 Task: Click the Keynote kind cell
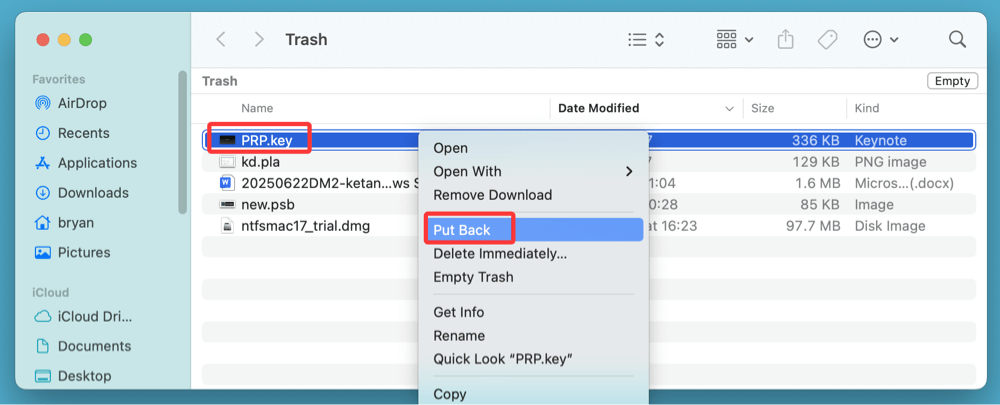881,140
